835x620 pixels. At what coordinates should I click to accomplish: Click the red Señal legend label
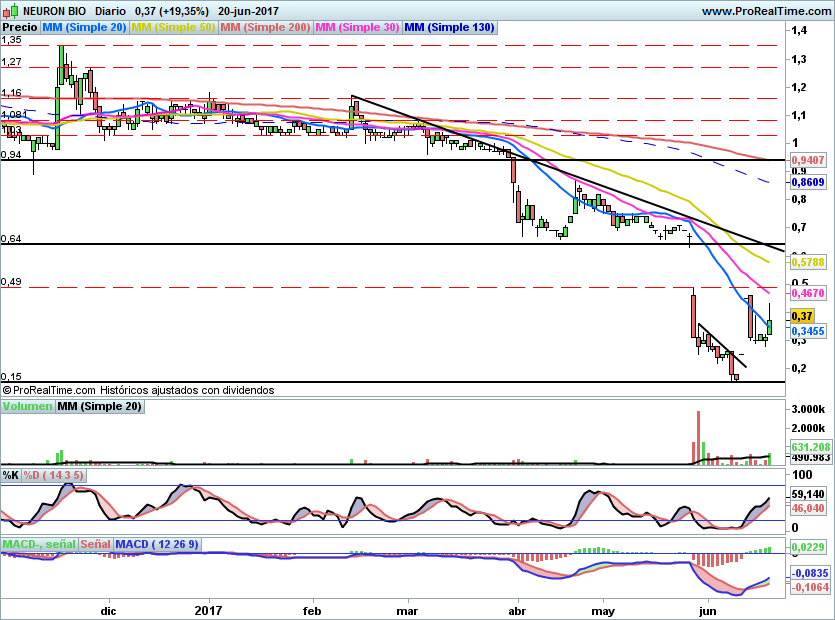pos(95,544)
